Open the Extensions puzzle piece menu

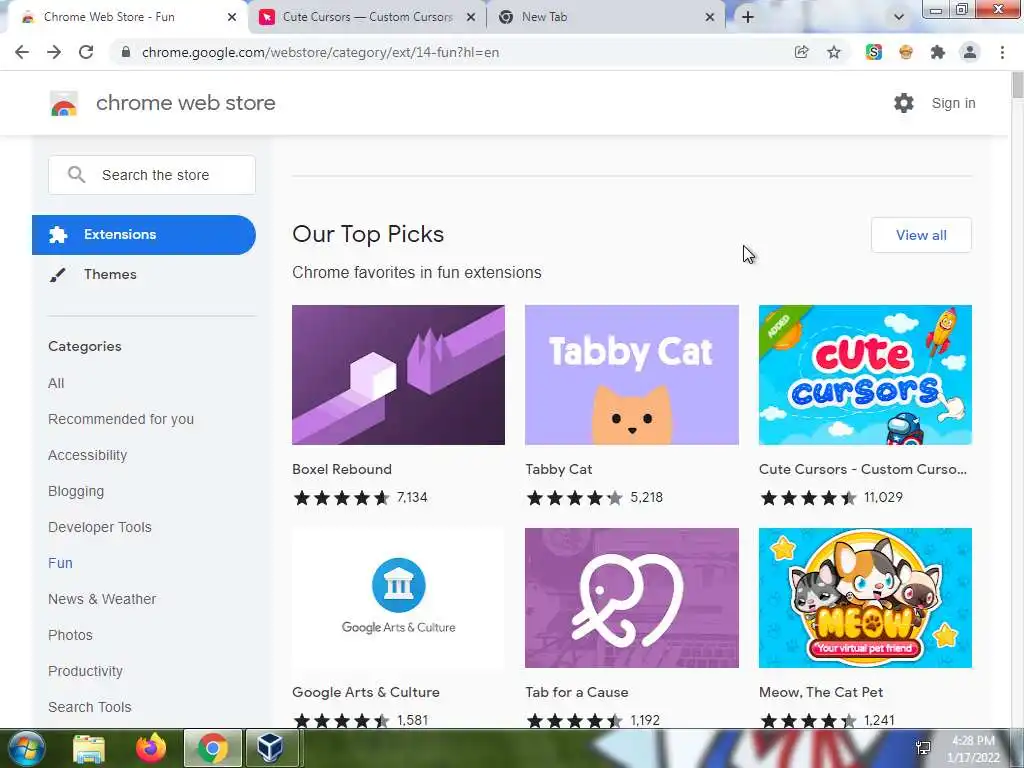pyautogui.click(x=938, y=52)
